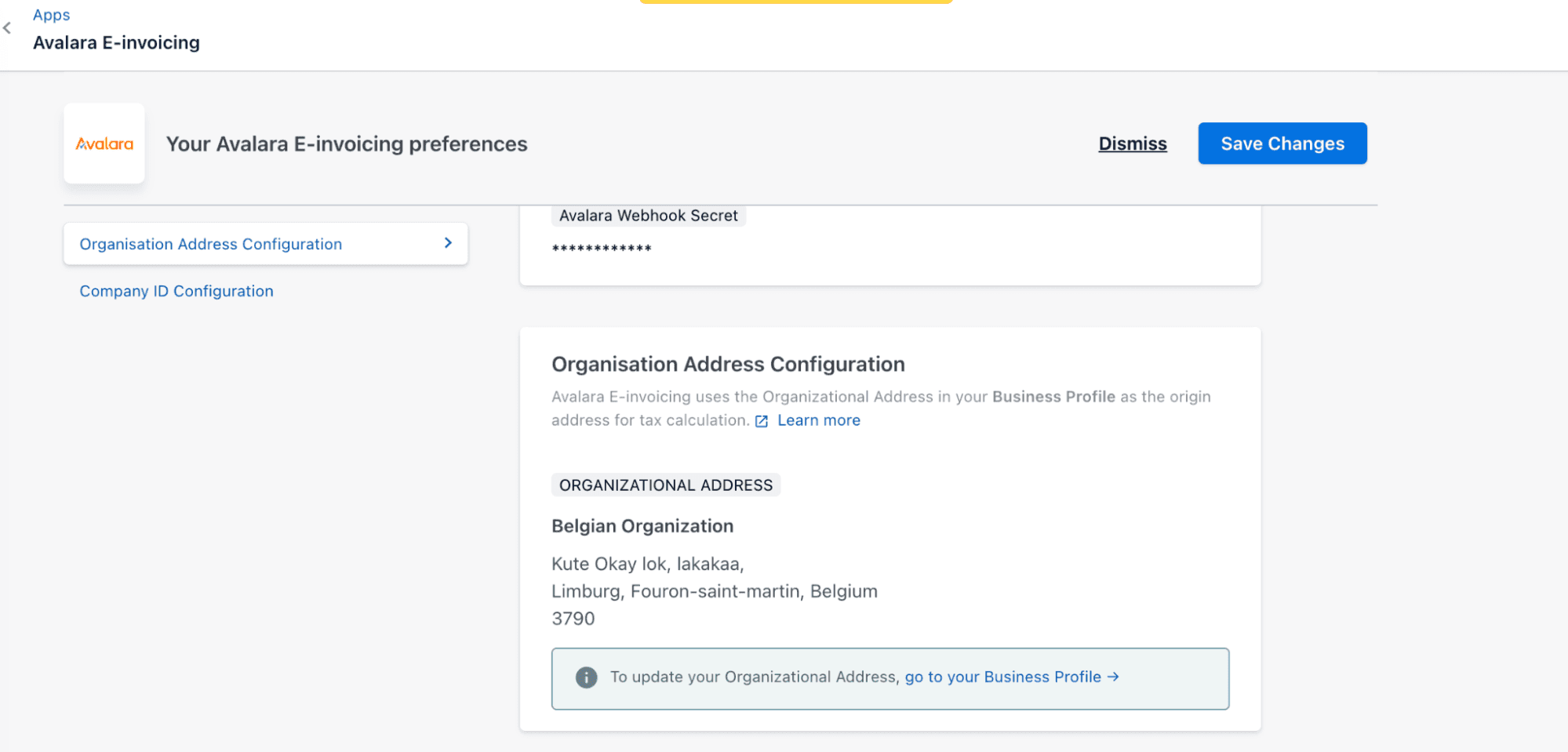Click the info icon in the update notice
Screen dimensions: 1568x752
point(586,678)
